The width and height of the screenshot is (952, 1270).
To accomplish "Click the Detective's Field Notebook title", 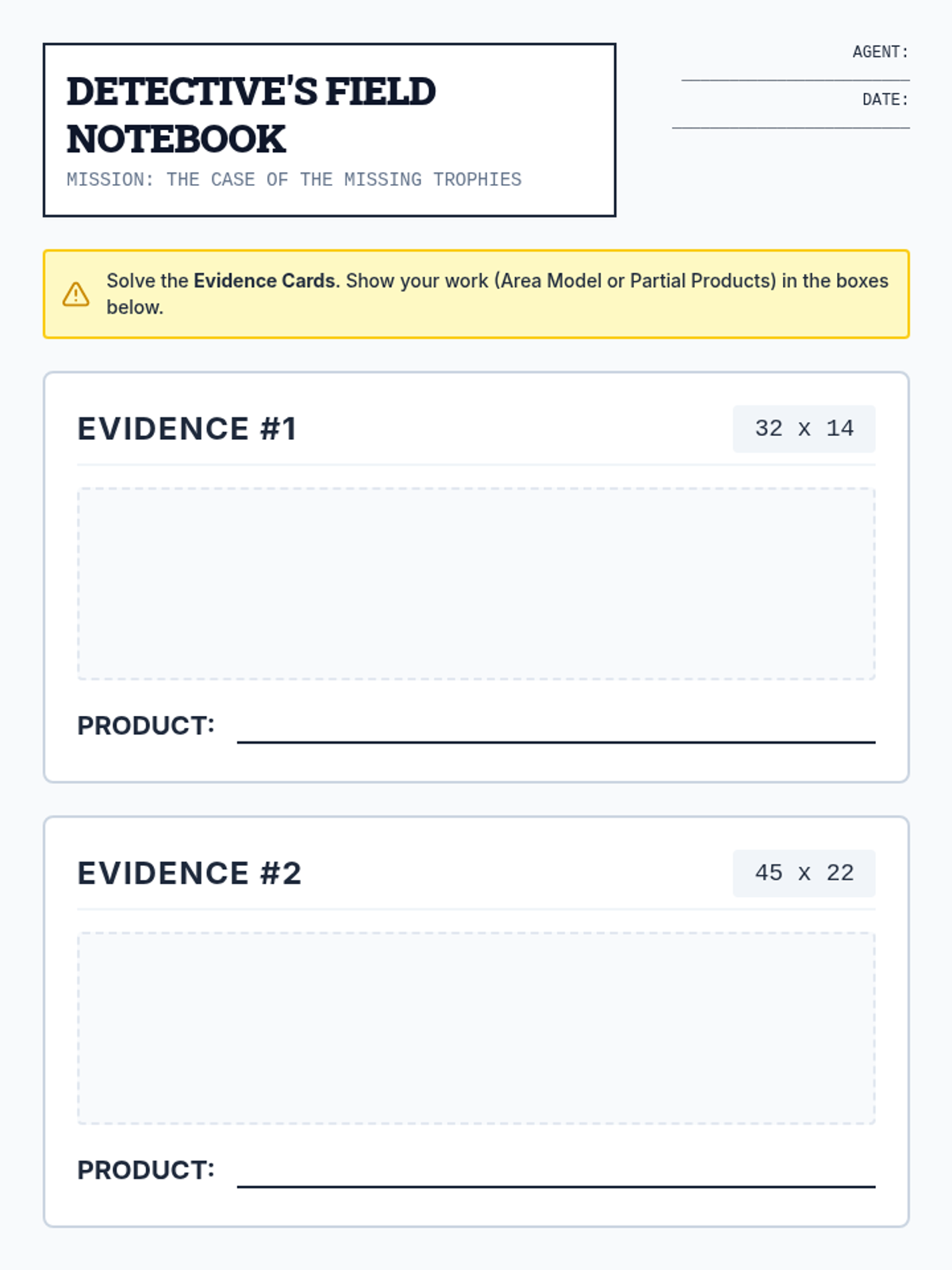I will [x=251, y=115].
